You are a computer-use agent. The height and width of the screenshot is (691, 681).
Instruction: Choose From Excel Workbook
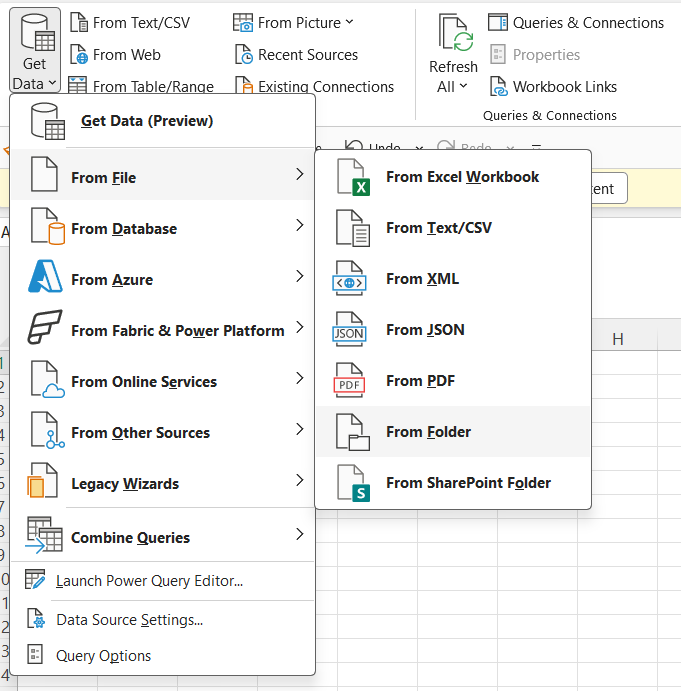(x=453, y=177)
